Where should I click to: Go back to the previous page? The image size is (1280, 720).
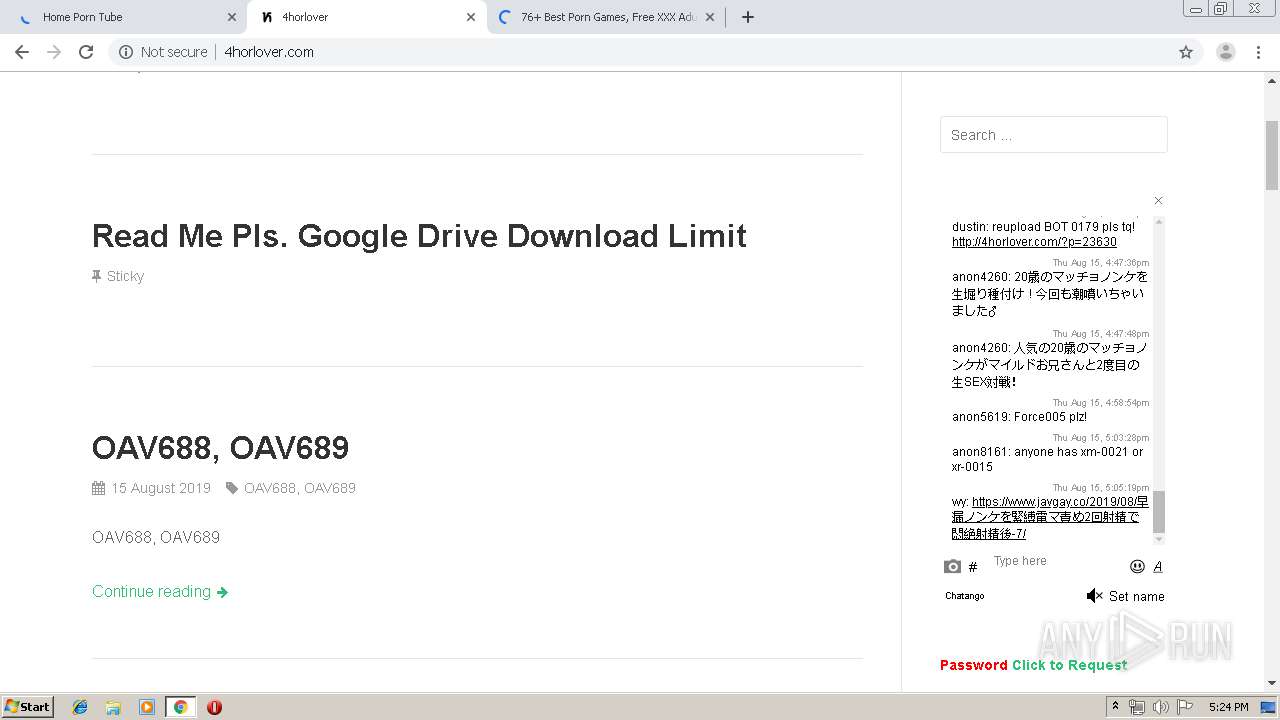pyautogui.click(x=22, y=52)
